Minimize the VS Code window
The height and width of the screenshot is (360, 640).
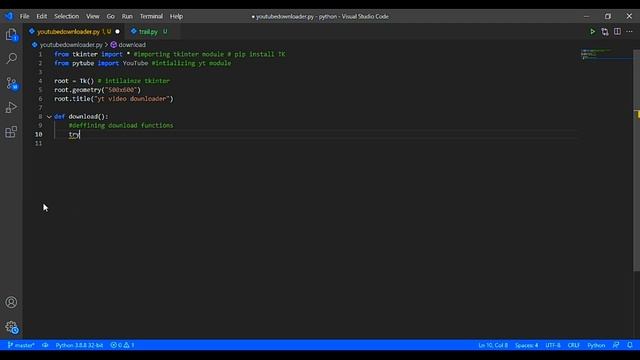tap(587, 16)
